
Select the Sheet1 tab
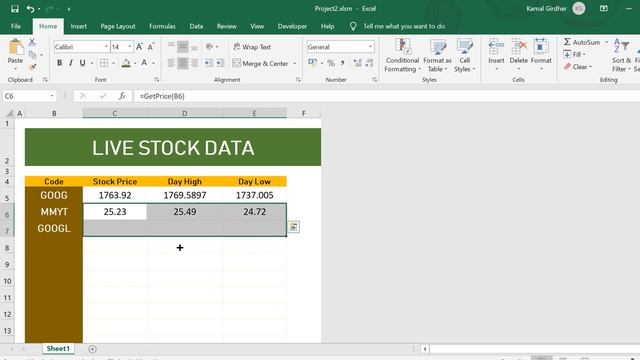[x=58, y=349]
